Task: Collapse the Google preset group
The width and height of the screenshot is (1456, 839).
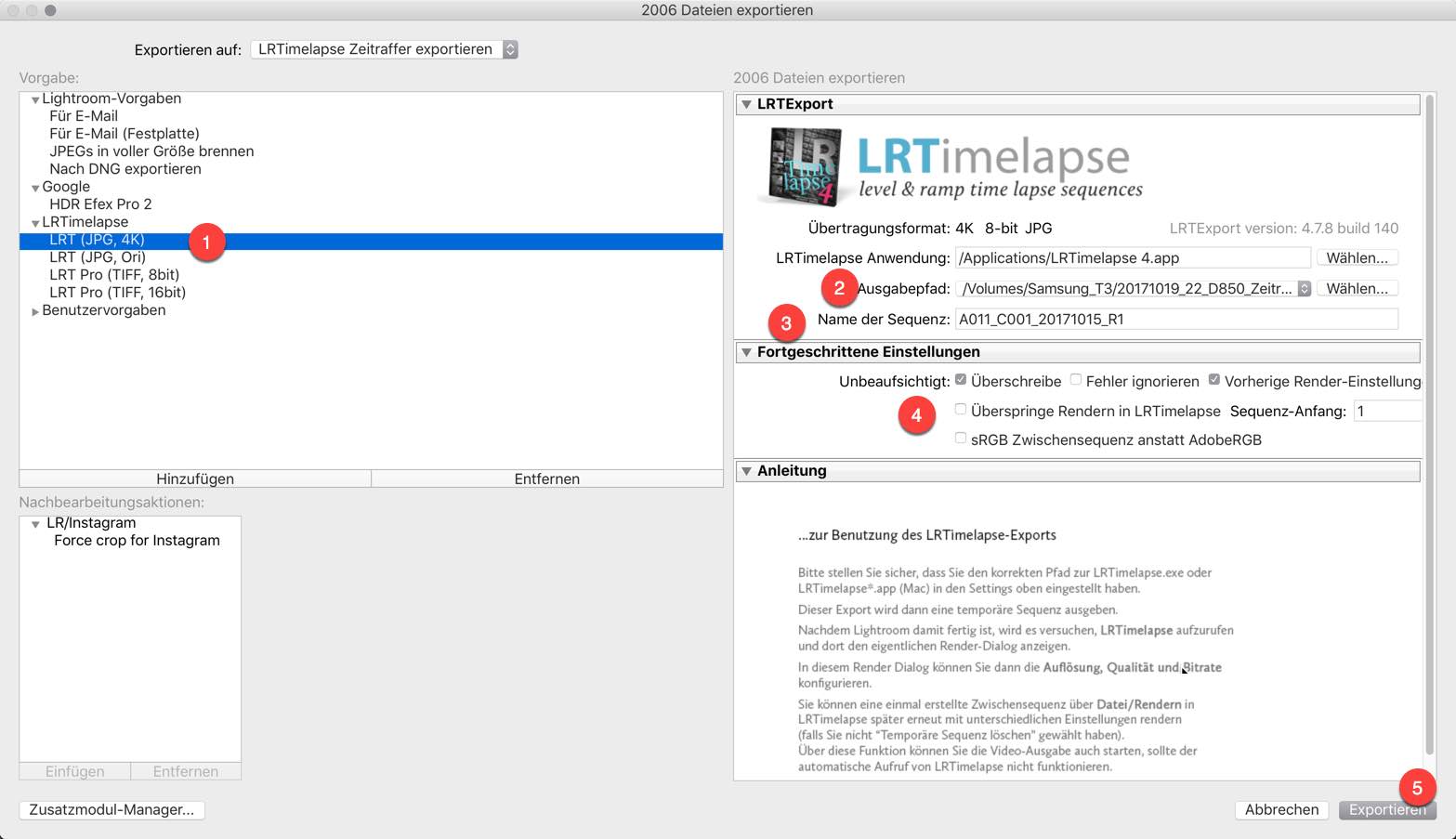Action: [35, 188]
